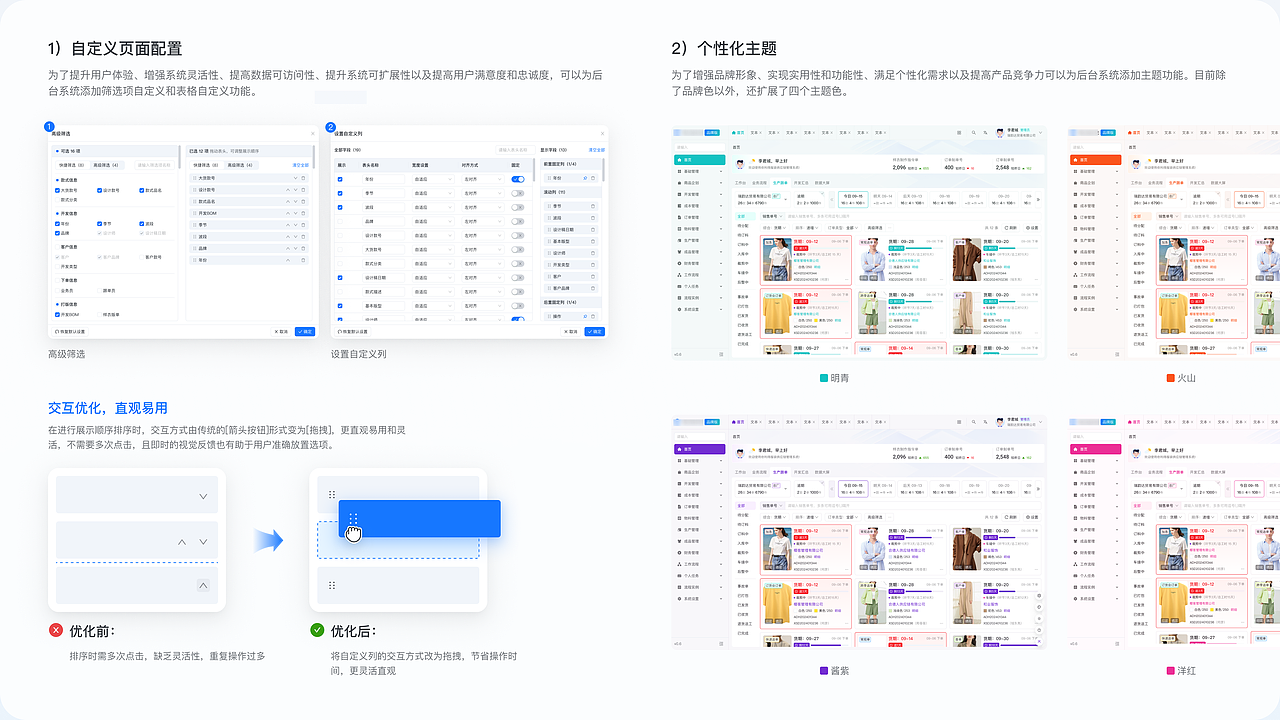Select 开发汇总 tab in 酱紫 theme

point(801,473)
